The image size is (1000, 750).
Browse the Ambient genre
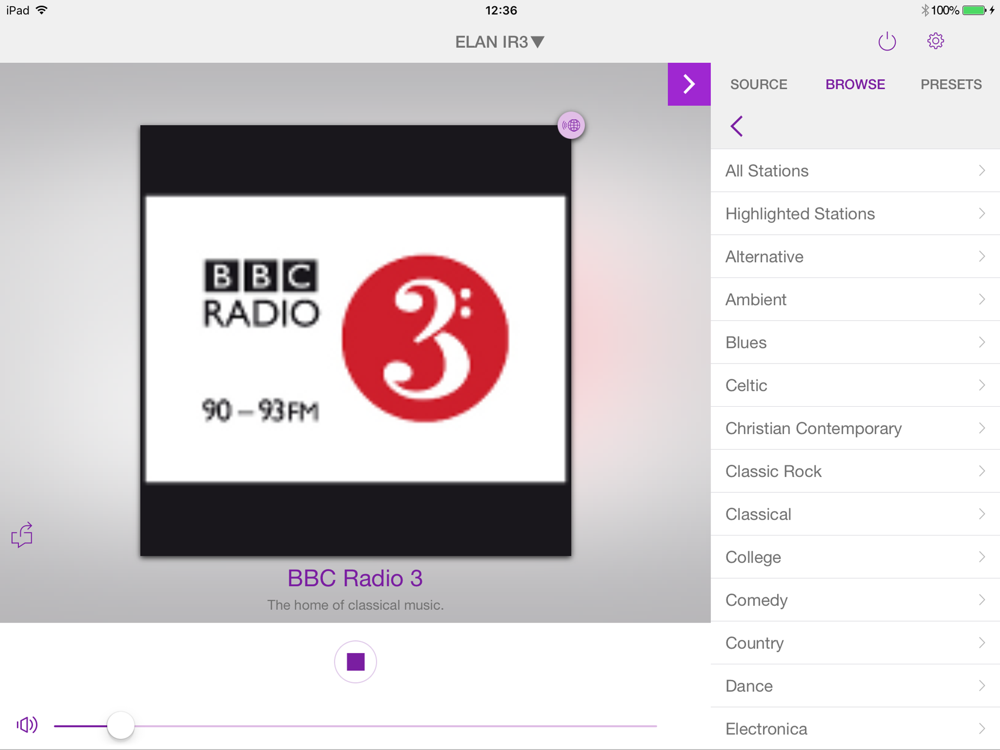(x=855, y=299)
